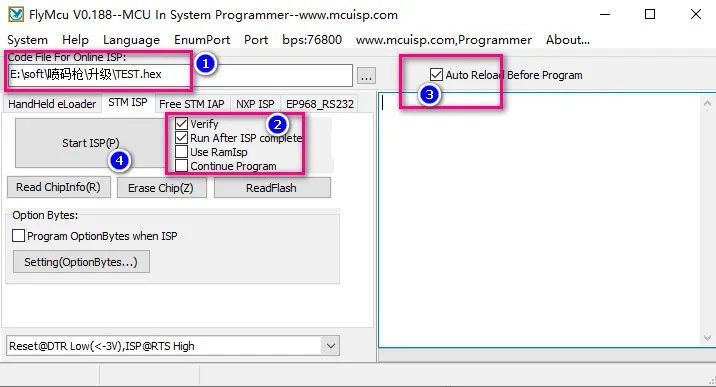Viewport: 716px width, 387px height.
Task: Open the bps:76800 baud rate menu
Action: [x=312, y=40]
